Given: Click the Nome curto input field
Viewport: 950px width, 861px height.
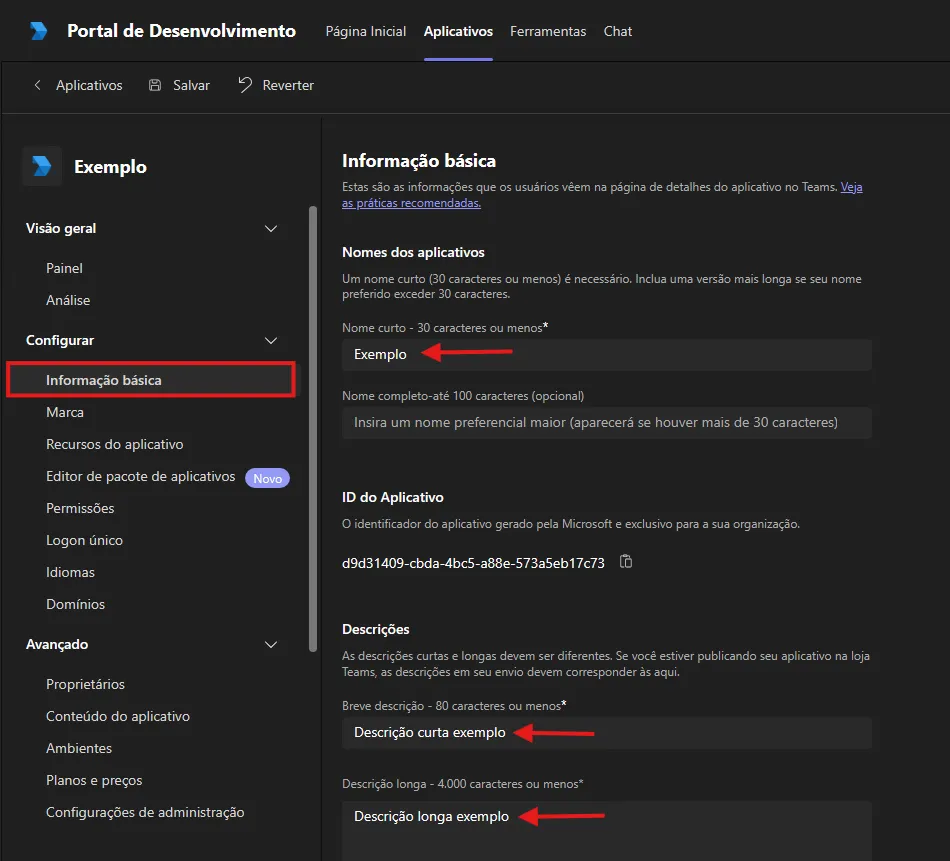Looking at the screenshot, I should [x=606, y=354].
